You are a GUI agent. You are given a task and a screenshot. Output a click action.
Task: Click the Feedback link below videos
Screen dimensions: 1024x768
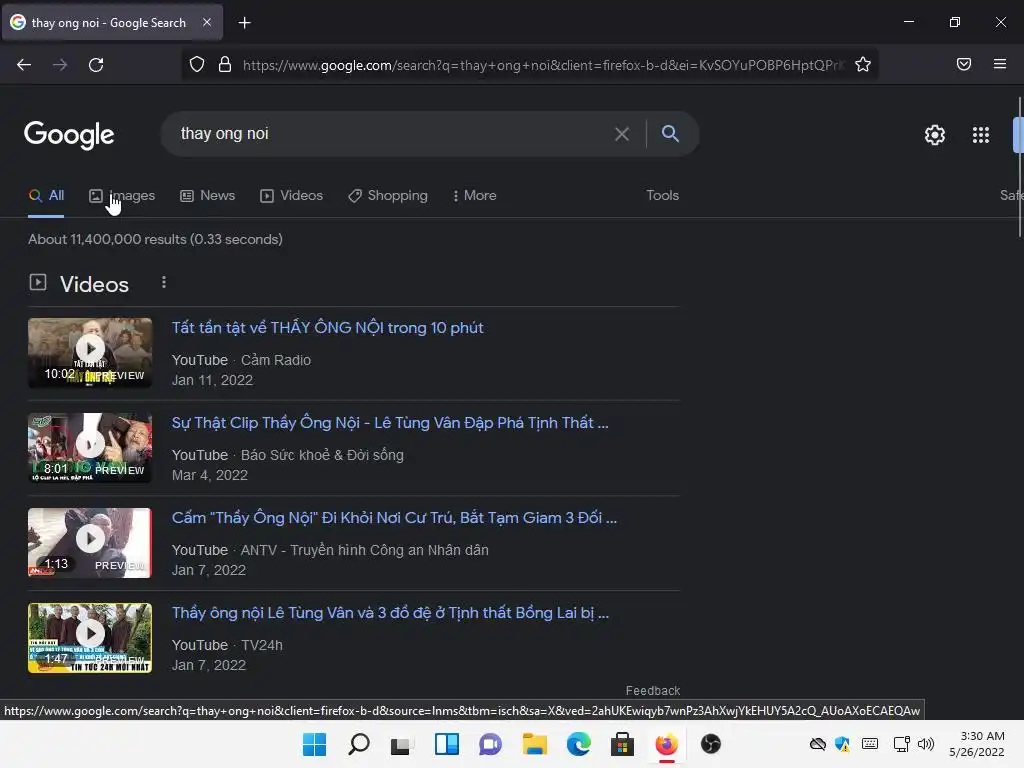[652, 690]
